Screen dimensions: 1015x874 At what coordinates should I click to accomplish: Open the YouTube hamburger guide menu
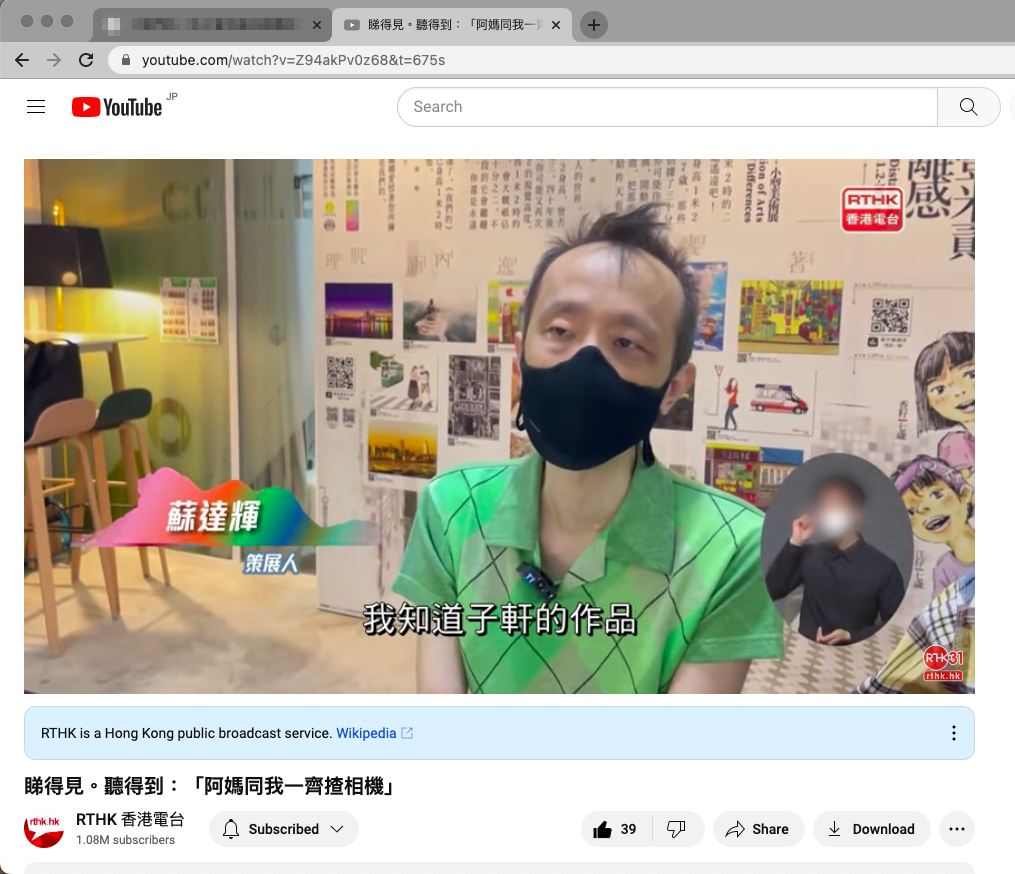[x=36, y=107]
